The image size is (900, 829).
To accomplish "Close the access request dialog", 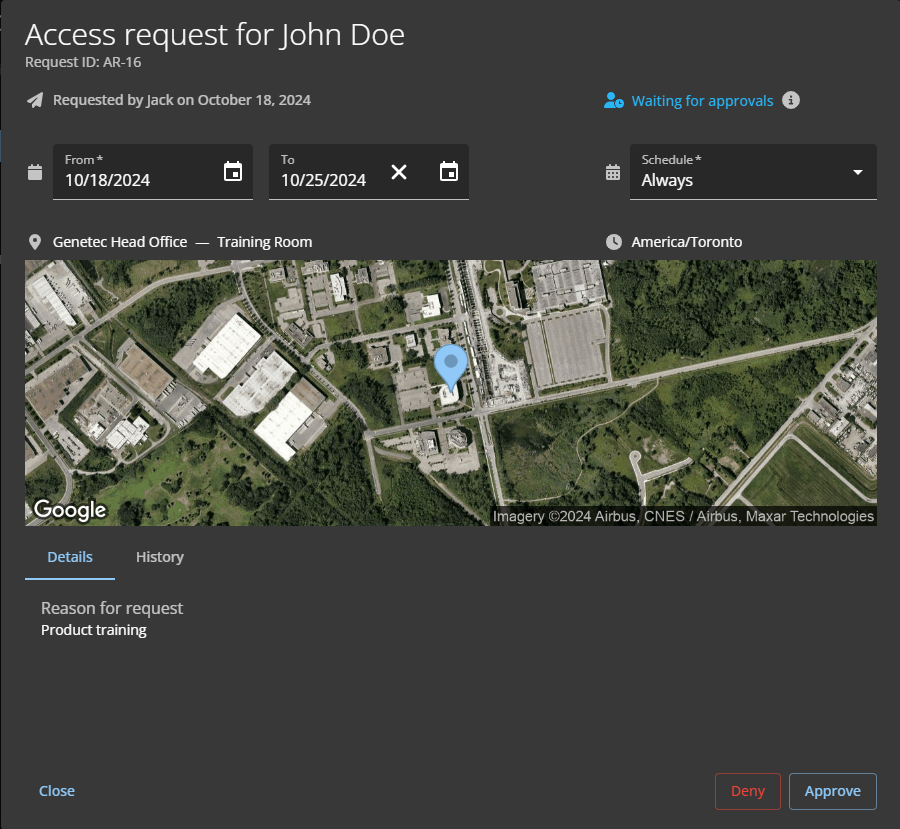I will pyautogui.click(x=57, y=791).
